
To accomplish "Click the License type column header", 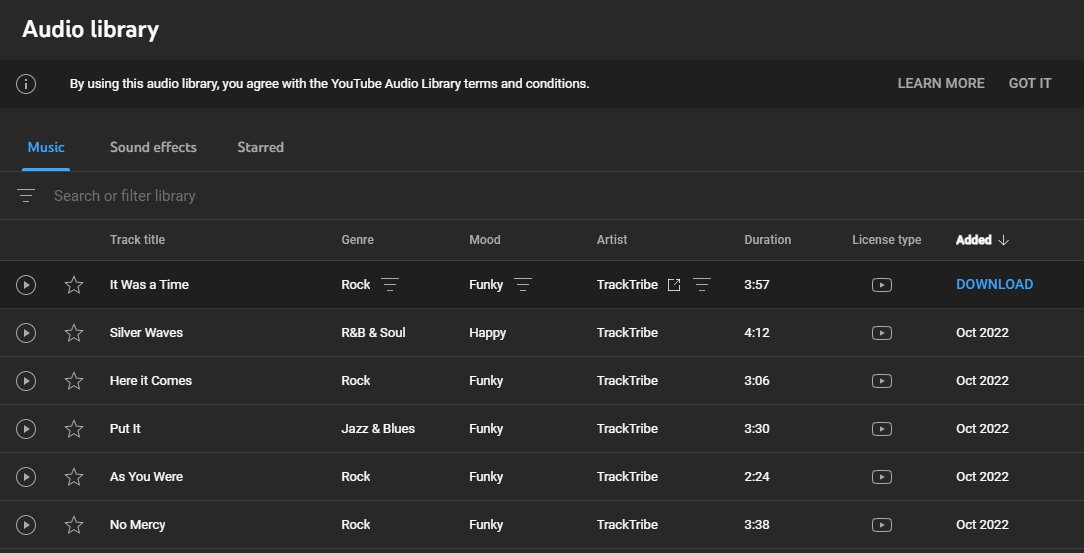I will (886, 240).
